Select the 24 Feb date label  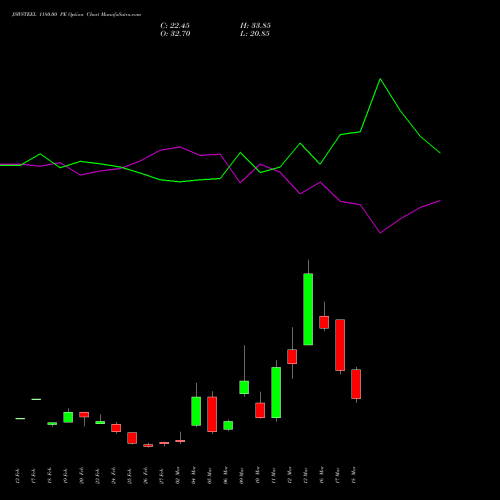pos(114,476)
